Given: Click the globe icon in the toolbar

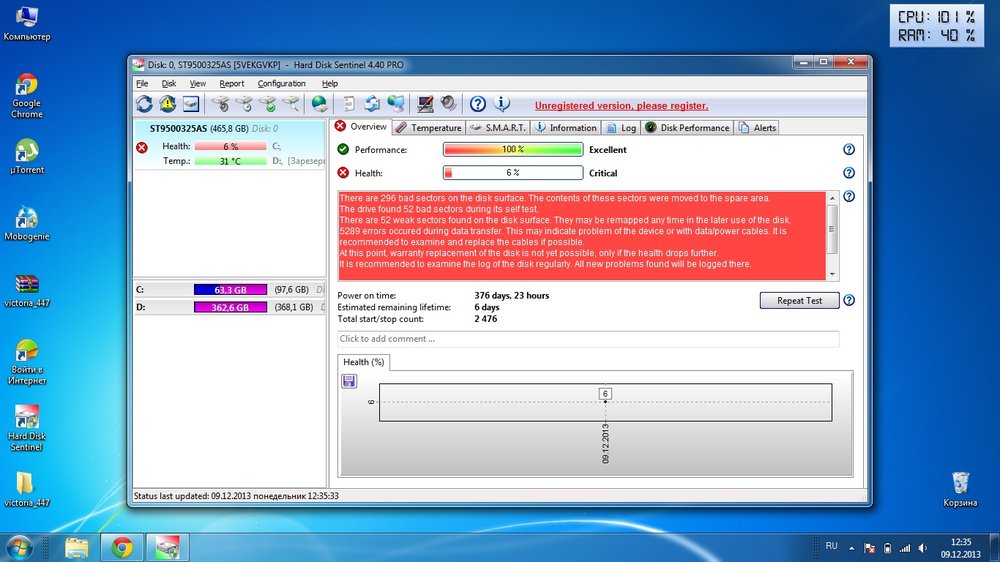Looking at the screenshot, I should 319,104.
